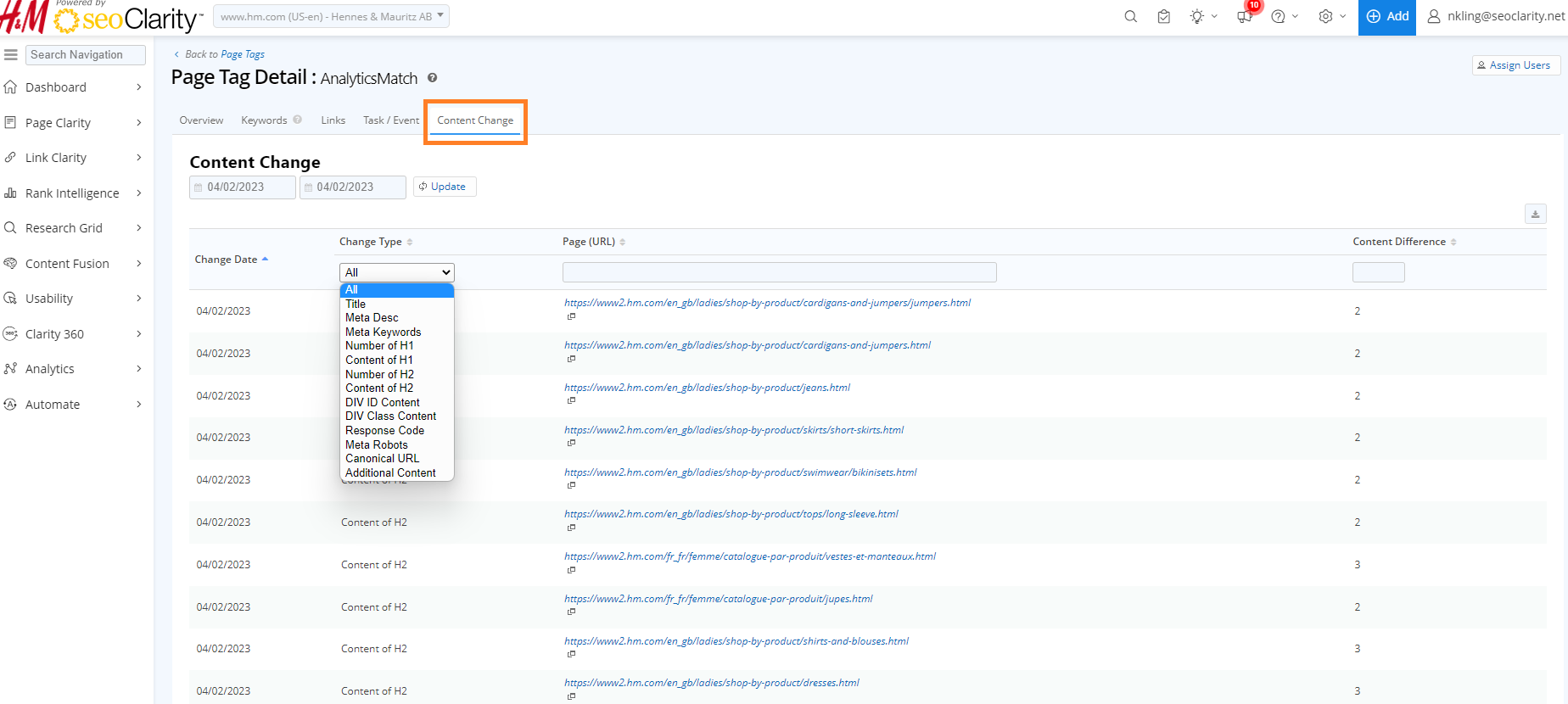This screenshot has width=1568, height=704.
Task: Open the domain selector dropdown
Action: 331,16
